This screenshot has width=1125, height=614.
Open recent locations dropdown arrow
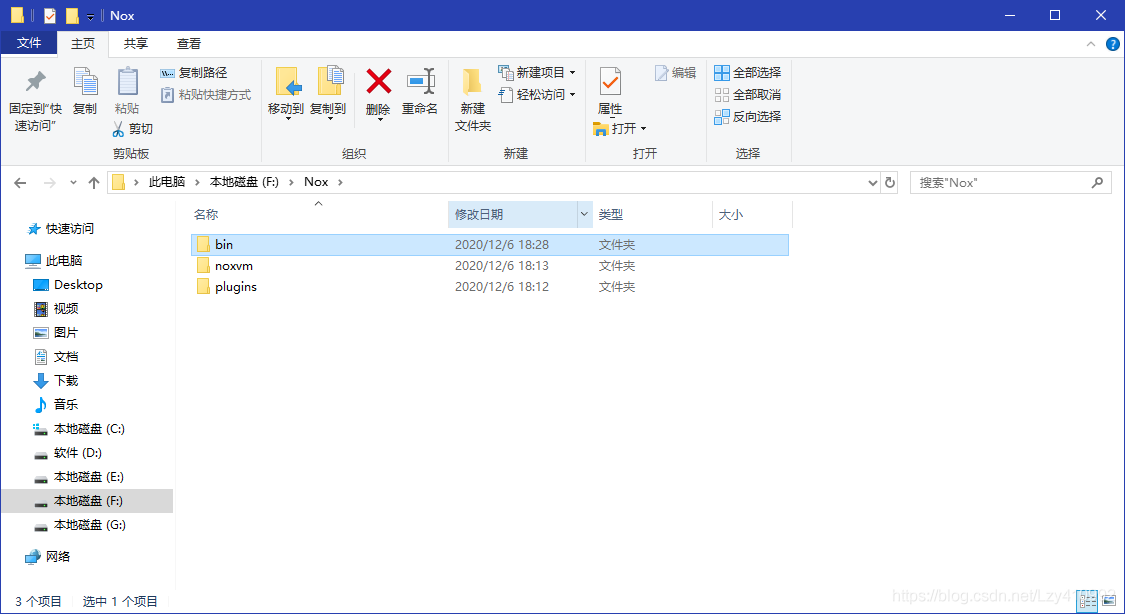[x=73, y=183]
